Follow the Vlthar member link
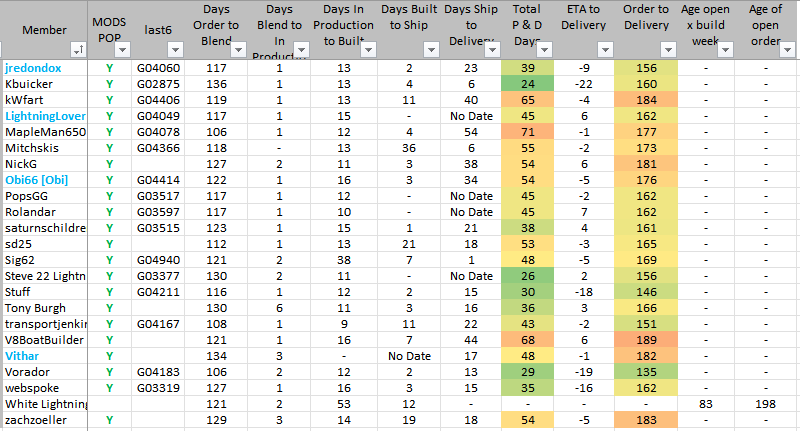The image size is (800, 431). [22, 355]
